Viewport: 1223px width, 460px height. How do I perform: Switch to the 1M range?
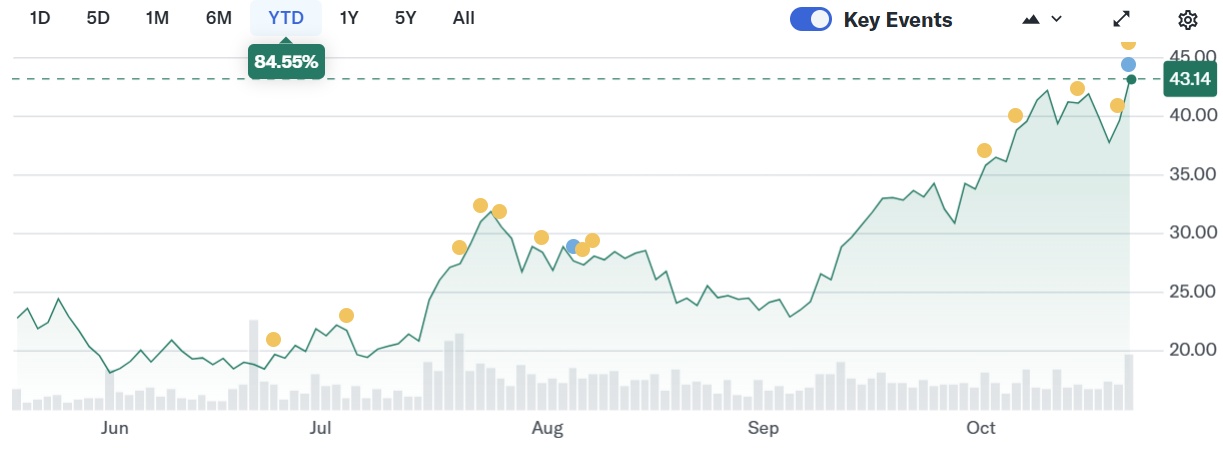pos(157,17)
